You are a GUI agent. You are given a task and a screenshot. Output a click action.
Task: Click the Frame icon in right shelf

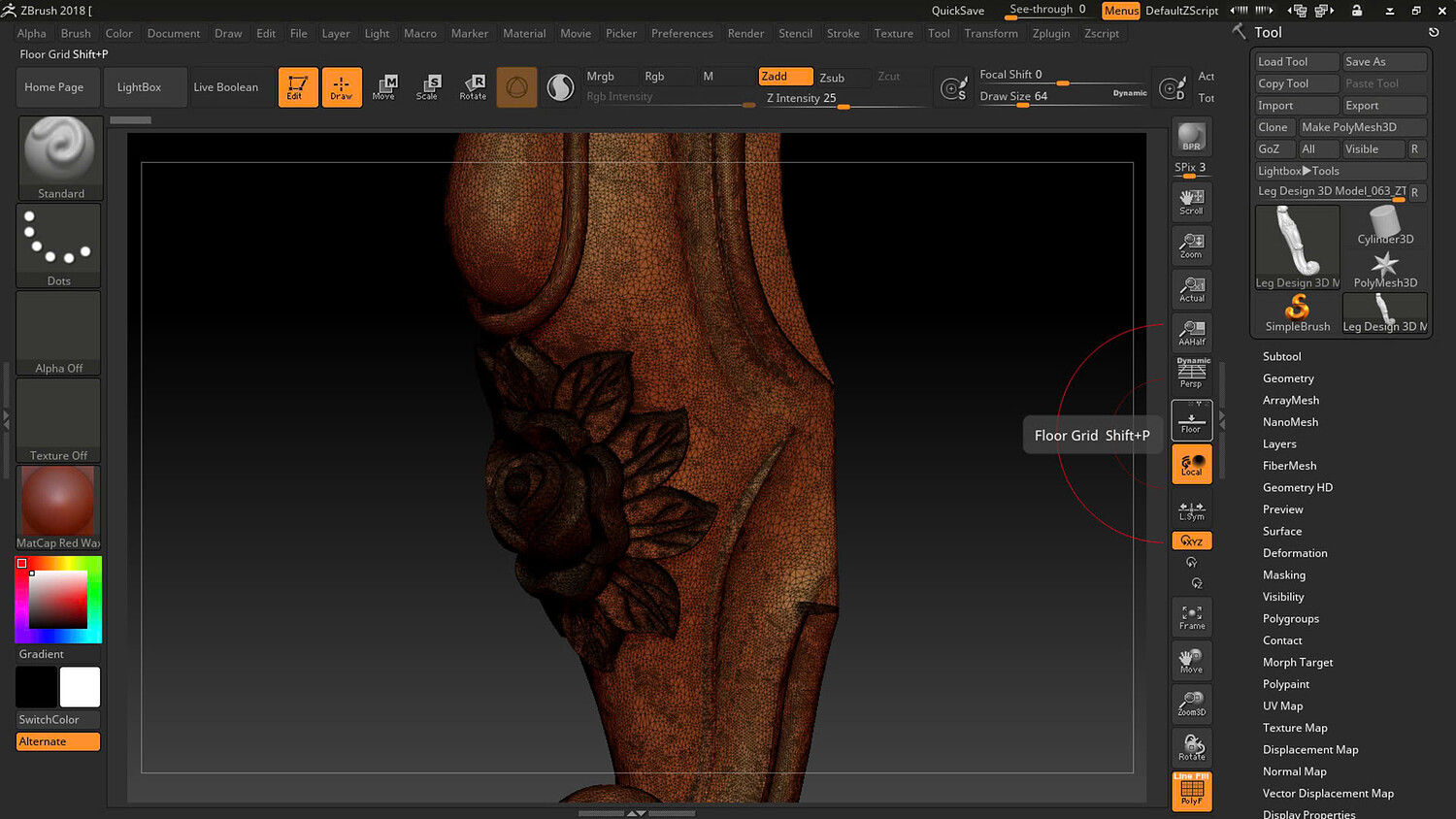[1191, 617]
